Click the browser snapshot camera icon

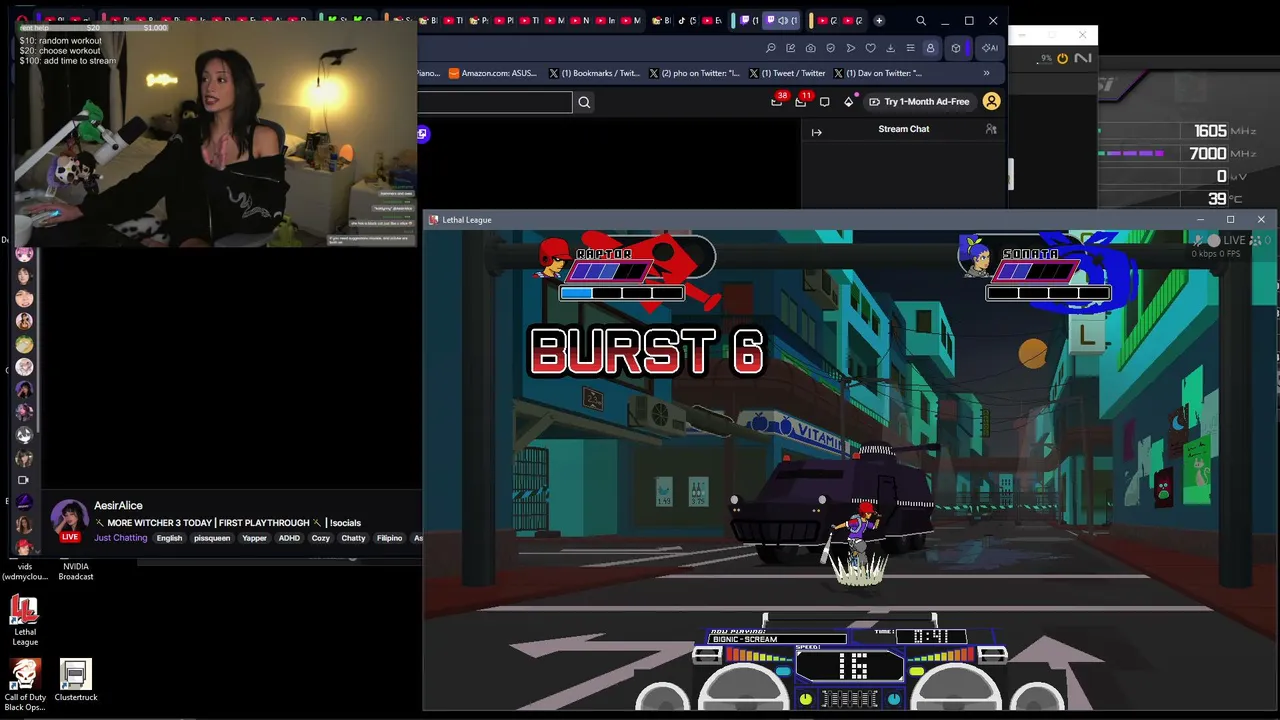[x=810, y=48]
